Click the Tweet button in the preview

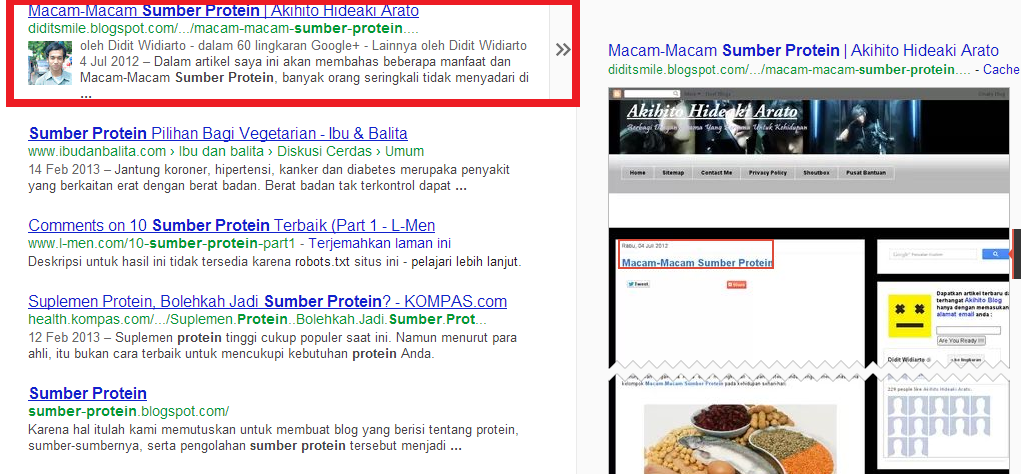point(638,284)
